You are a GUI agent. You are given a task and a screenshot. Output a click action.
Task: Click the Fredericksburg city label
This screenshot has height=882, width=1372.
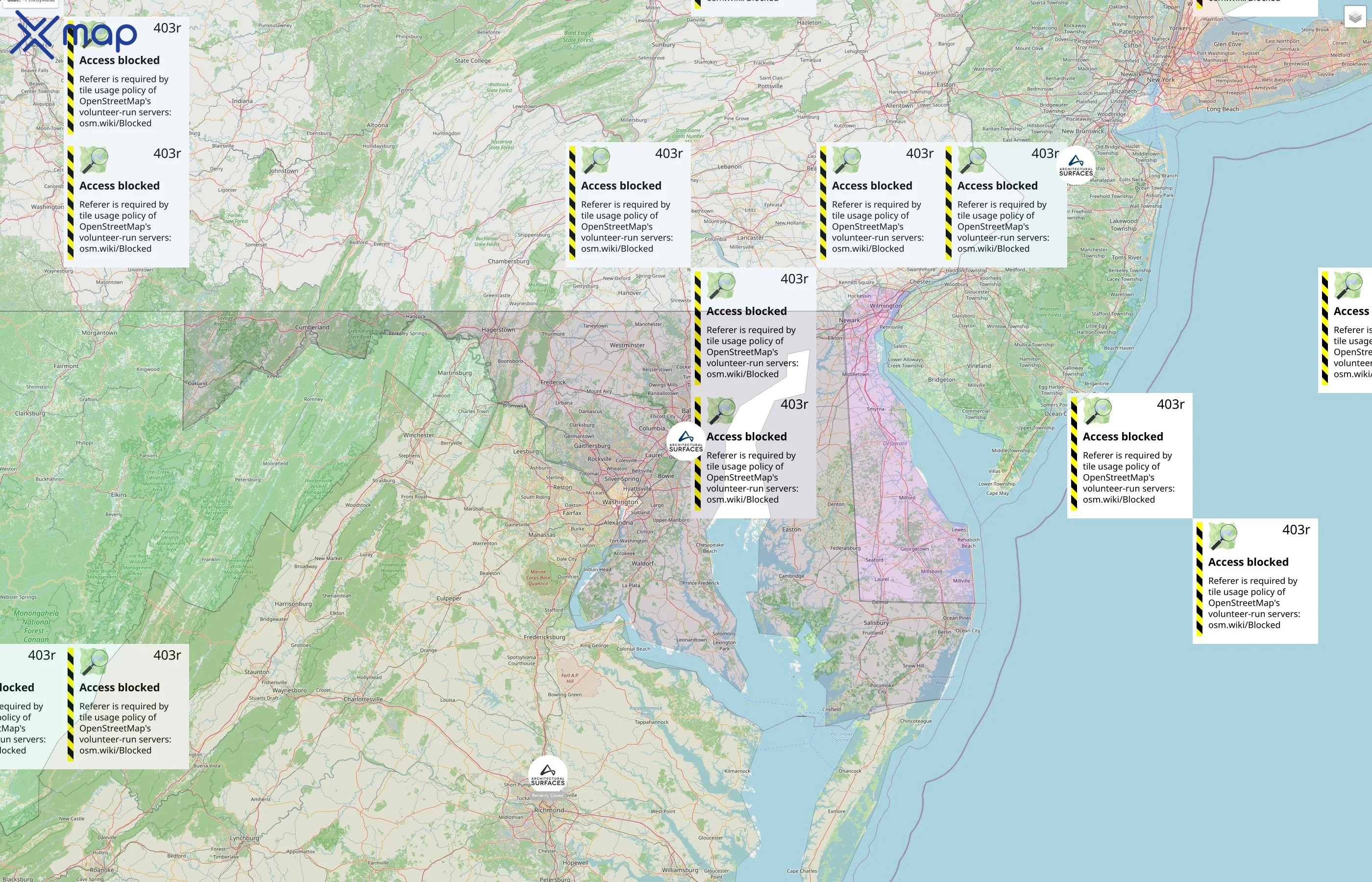click(x=544, y=637)
